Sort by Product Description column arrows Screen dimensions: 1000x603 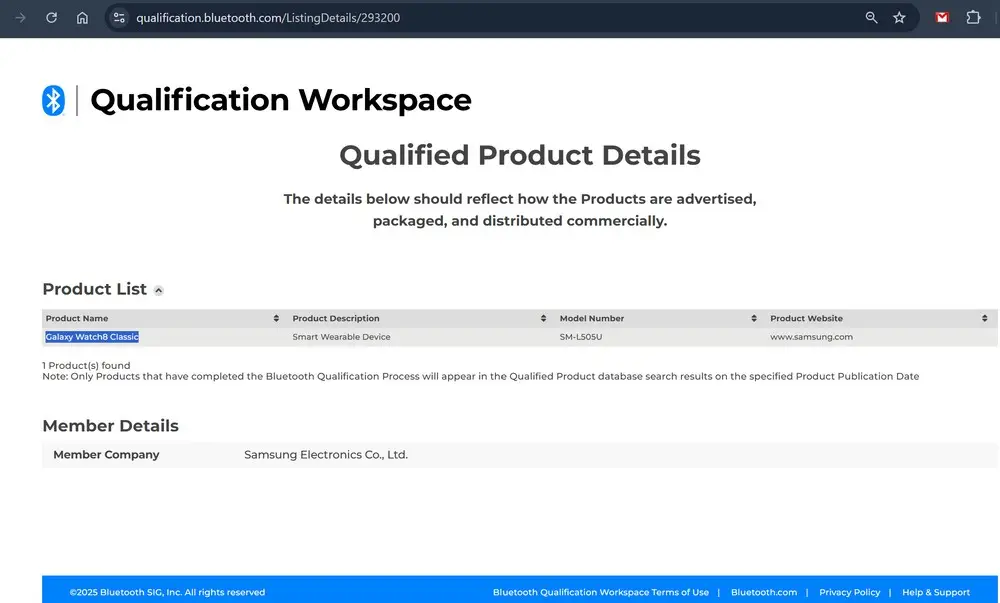pyautogui.click(x=543, y=318)
